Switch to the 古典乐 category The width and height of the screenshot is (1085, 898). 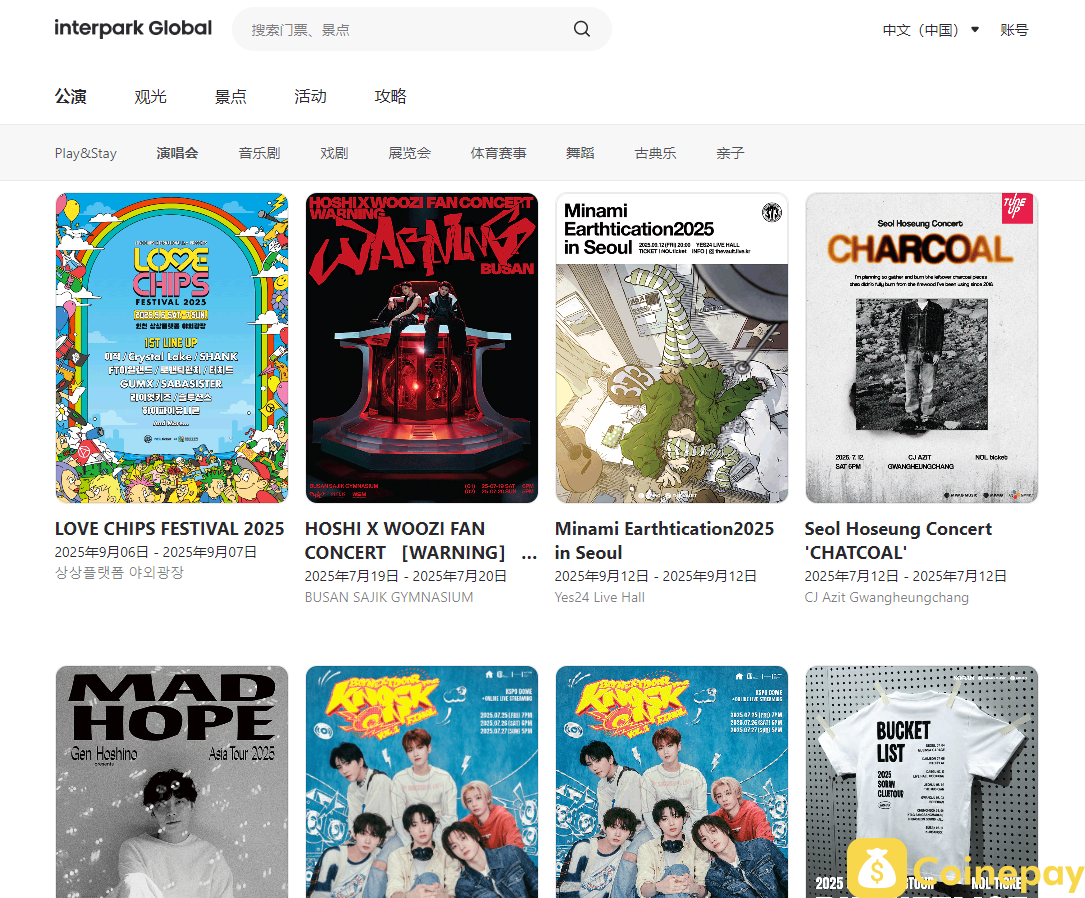(655, 153)
